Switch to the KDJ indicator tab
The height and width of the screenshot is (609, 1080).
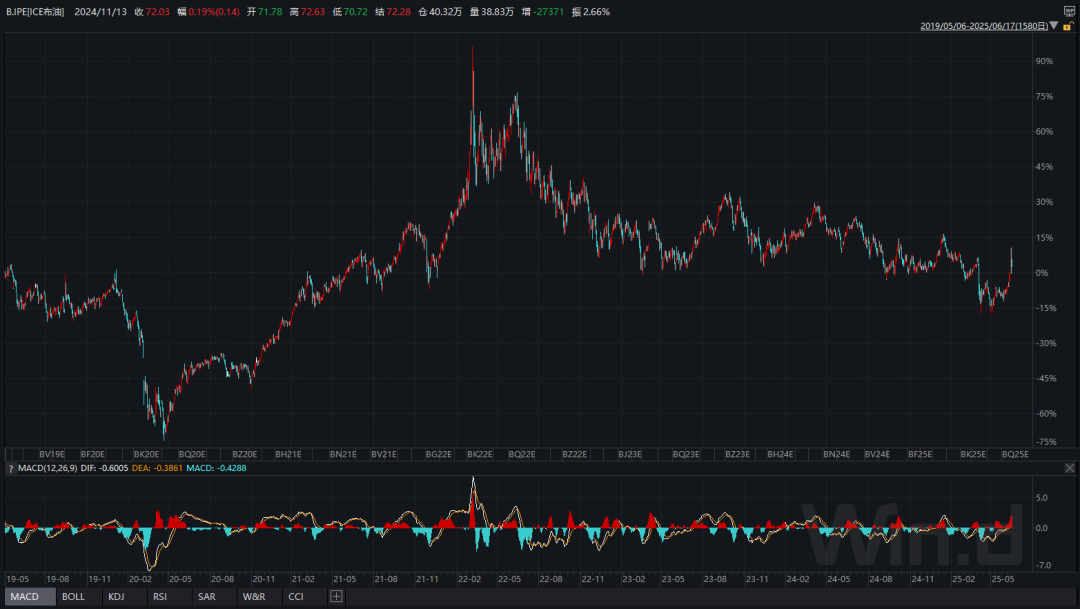117,596
